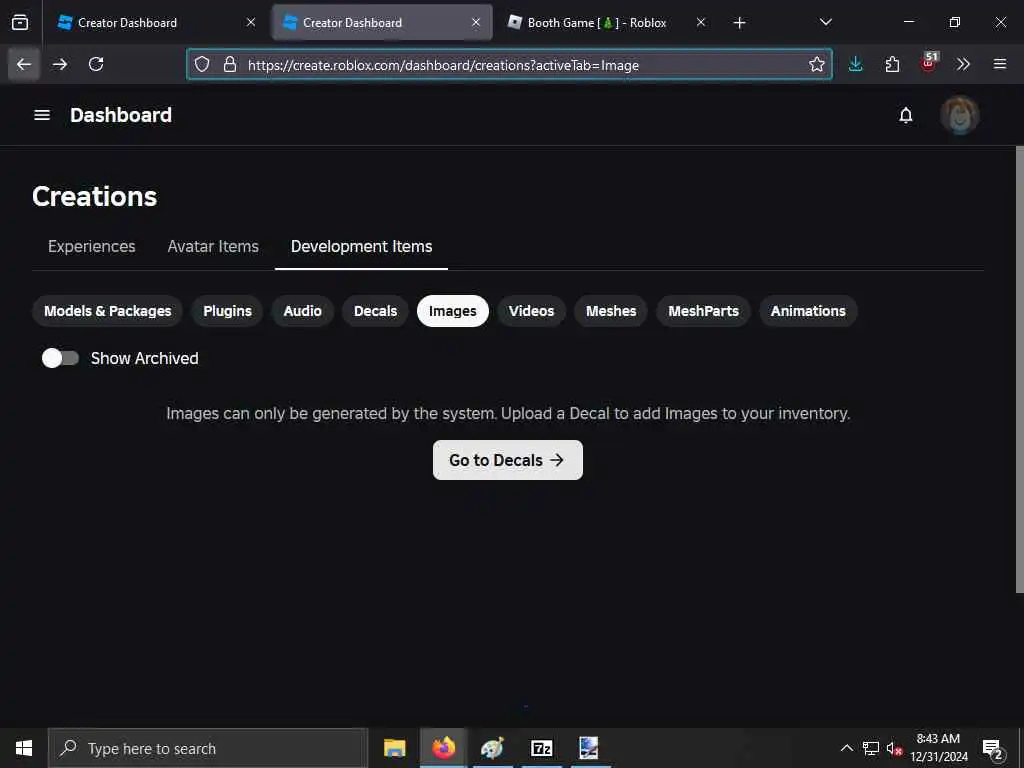Image resolution: width=1024 pixels, height=768 pixels.
Task: Click the Dashboard title text
Action: [121, 115]
